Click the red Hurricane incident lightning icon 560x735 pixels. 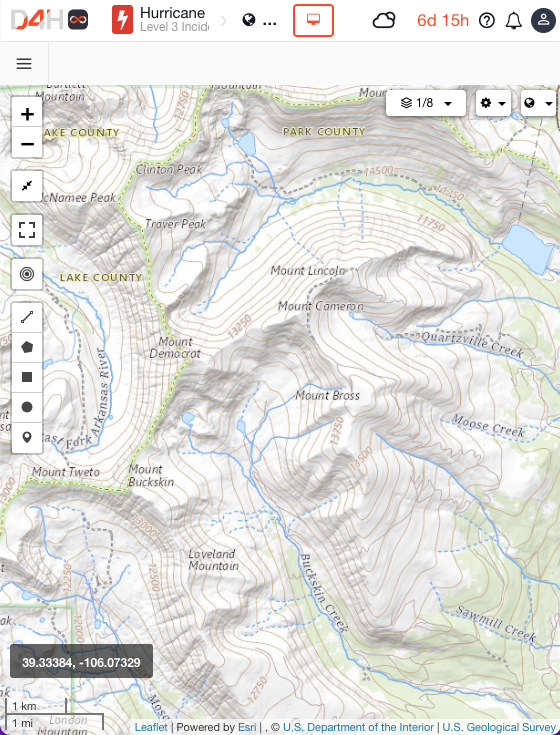122,20
